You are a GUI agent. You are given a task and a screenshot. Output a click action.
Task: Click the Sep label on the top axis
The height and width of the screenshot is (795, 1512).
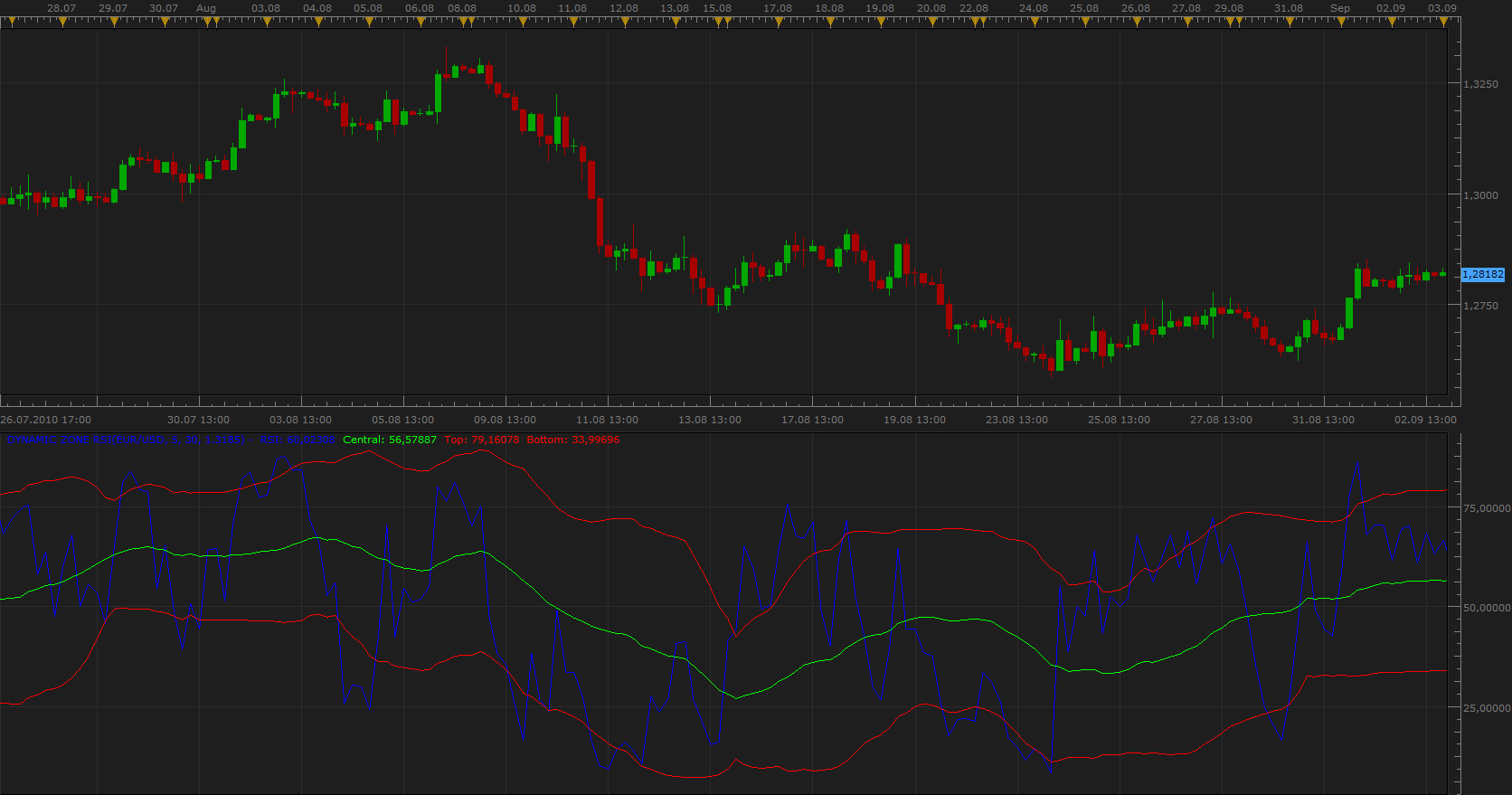pos(1340,8)
